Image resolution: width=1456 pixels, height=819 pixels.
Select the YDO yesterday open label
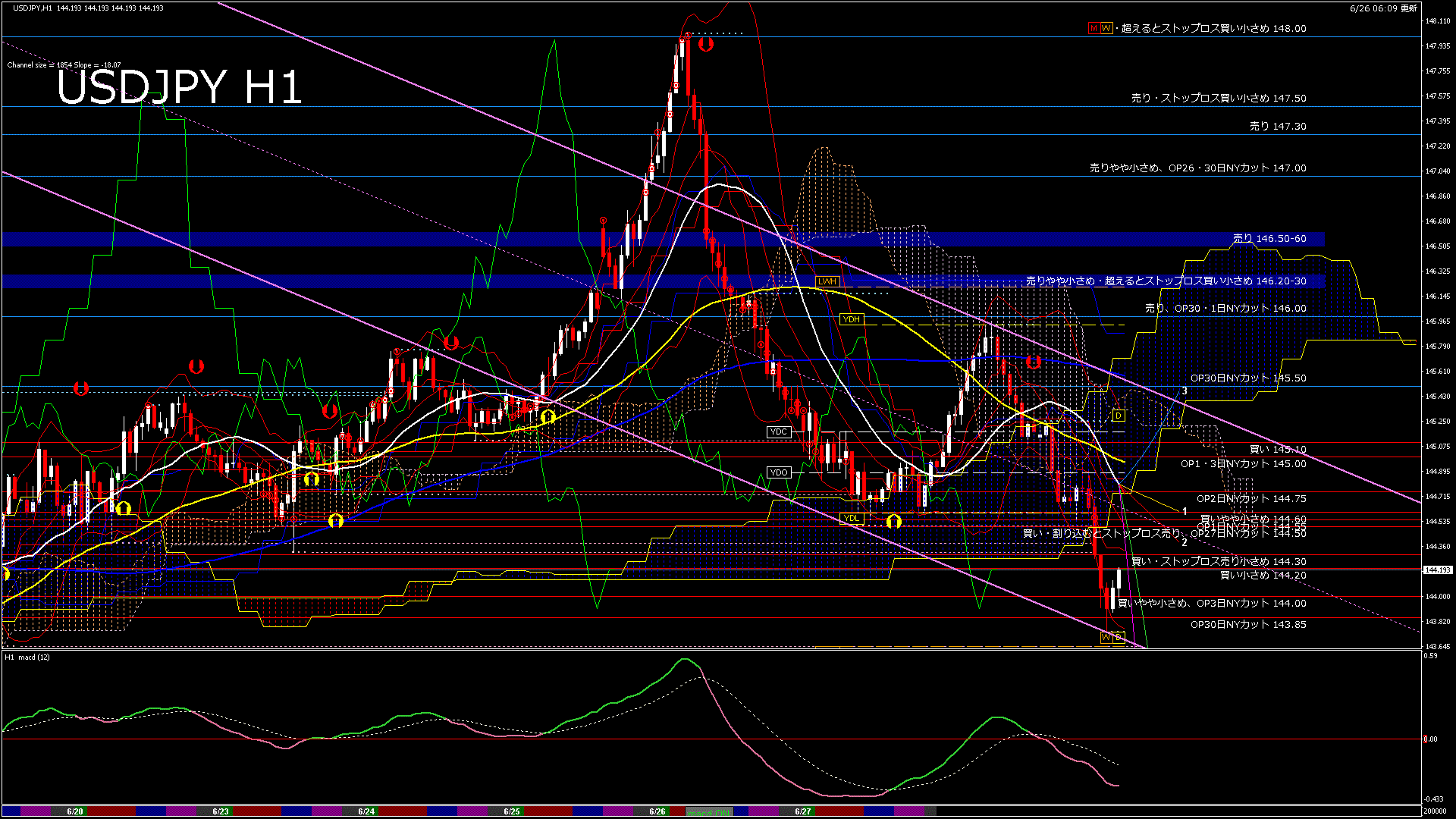coord(779,472)
